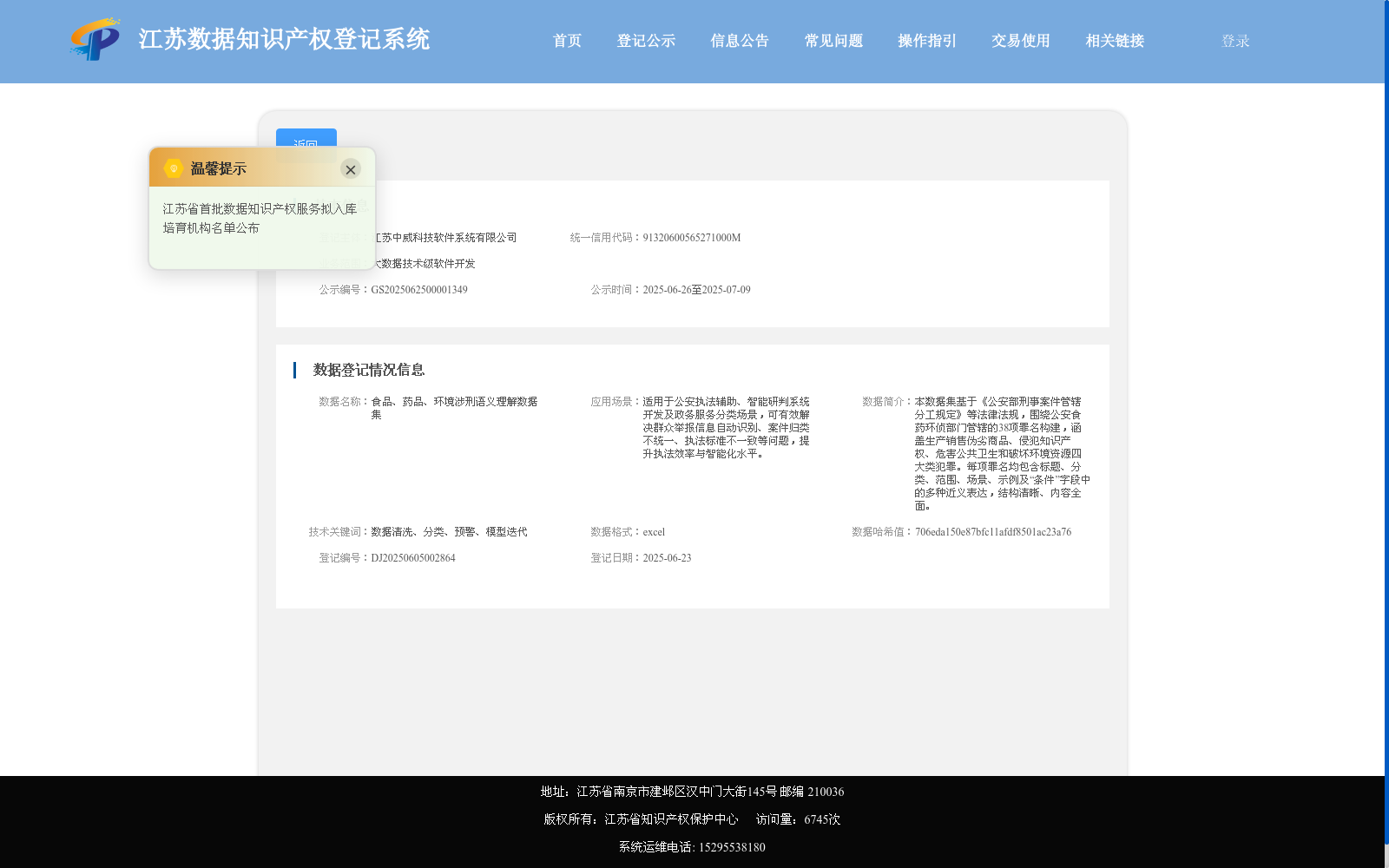Select the credit code 91320600565271000M
Screen dimensions: 1389x868
(692, 238)
